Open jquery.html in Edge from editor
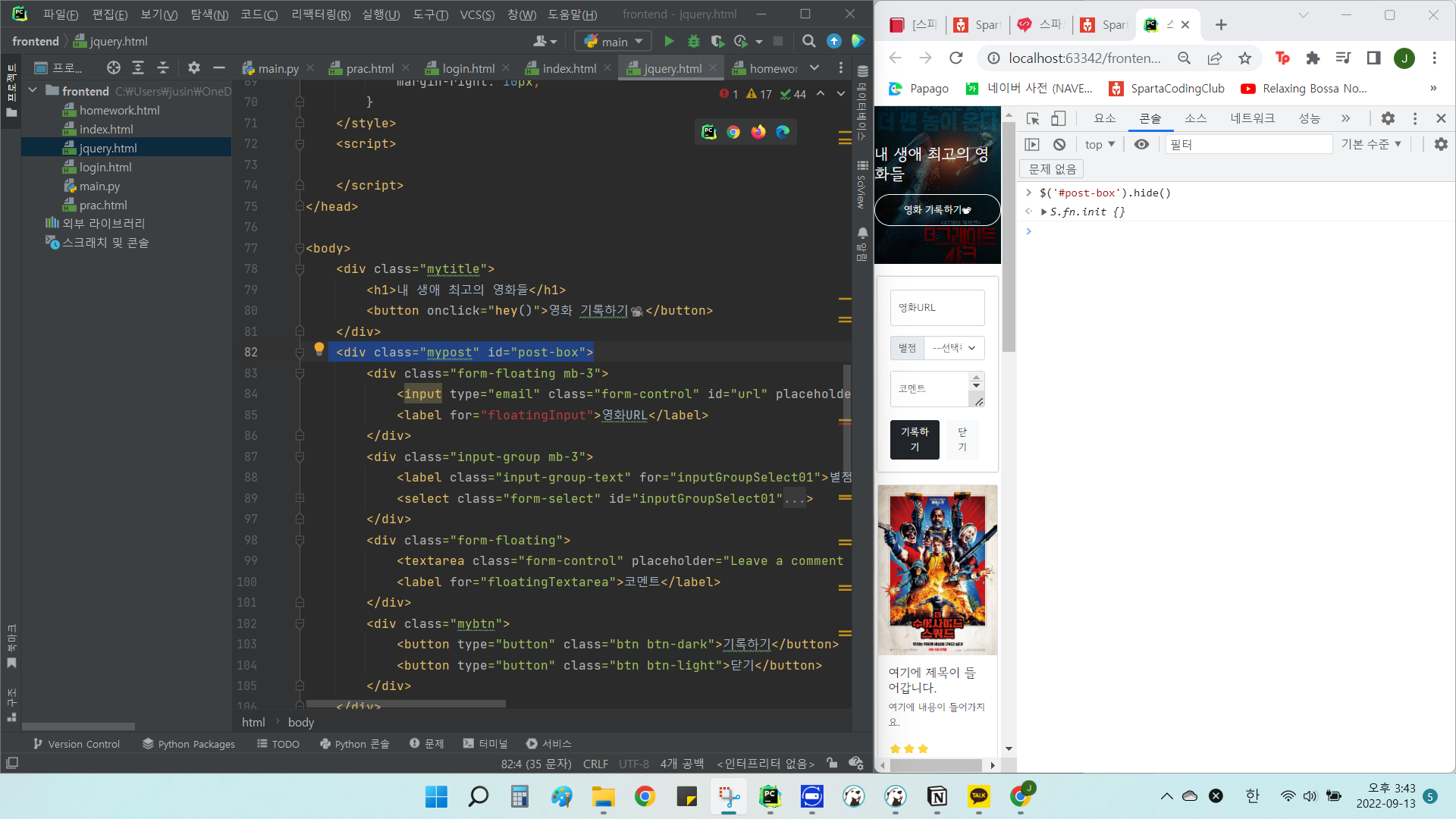The width and height of the screenshot is (1456, 819). pos(783,132)
